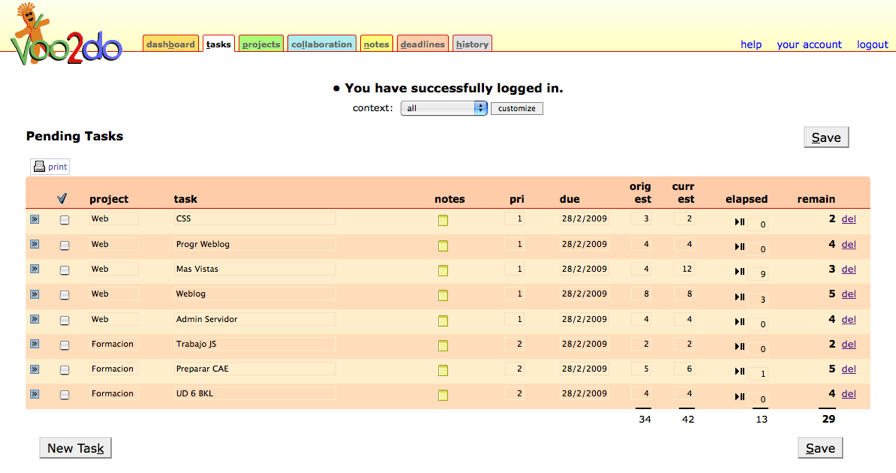The image size is (896, 473).
Task: Check the checkbox for CSS task
Action: (65, 220)
